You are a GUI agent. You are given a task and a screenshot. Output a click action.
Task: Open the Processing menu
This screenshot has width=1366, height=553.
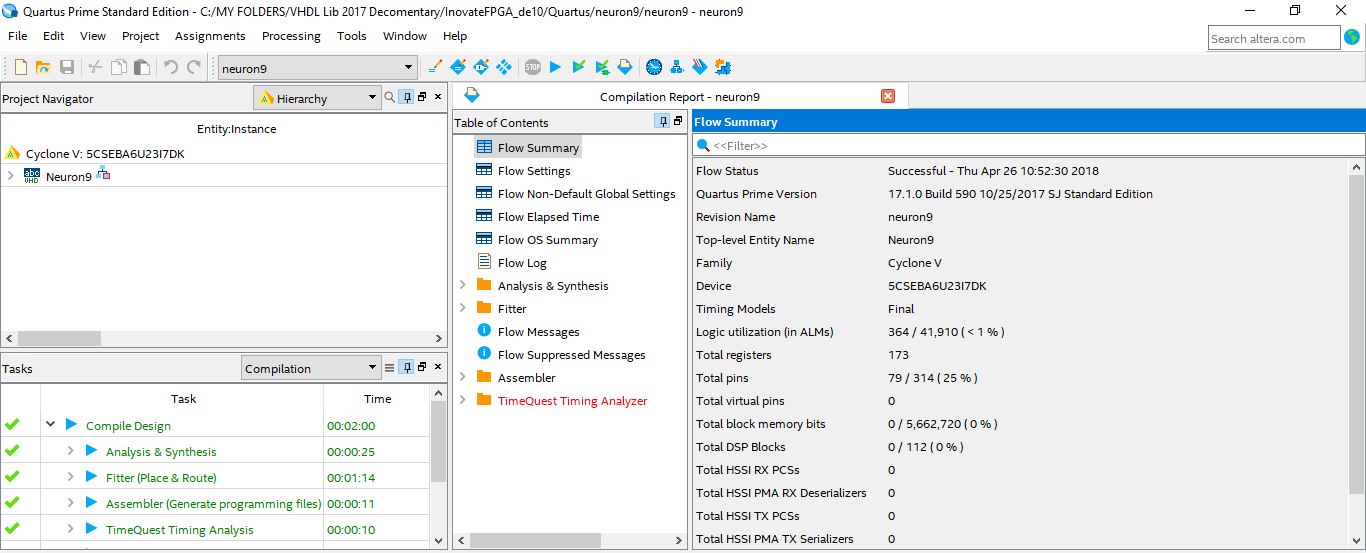pos(291,36)
